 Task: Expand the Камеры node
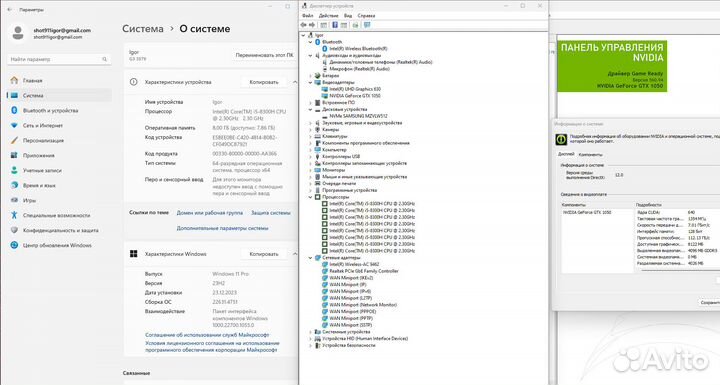click(x=310, y=130)
